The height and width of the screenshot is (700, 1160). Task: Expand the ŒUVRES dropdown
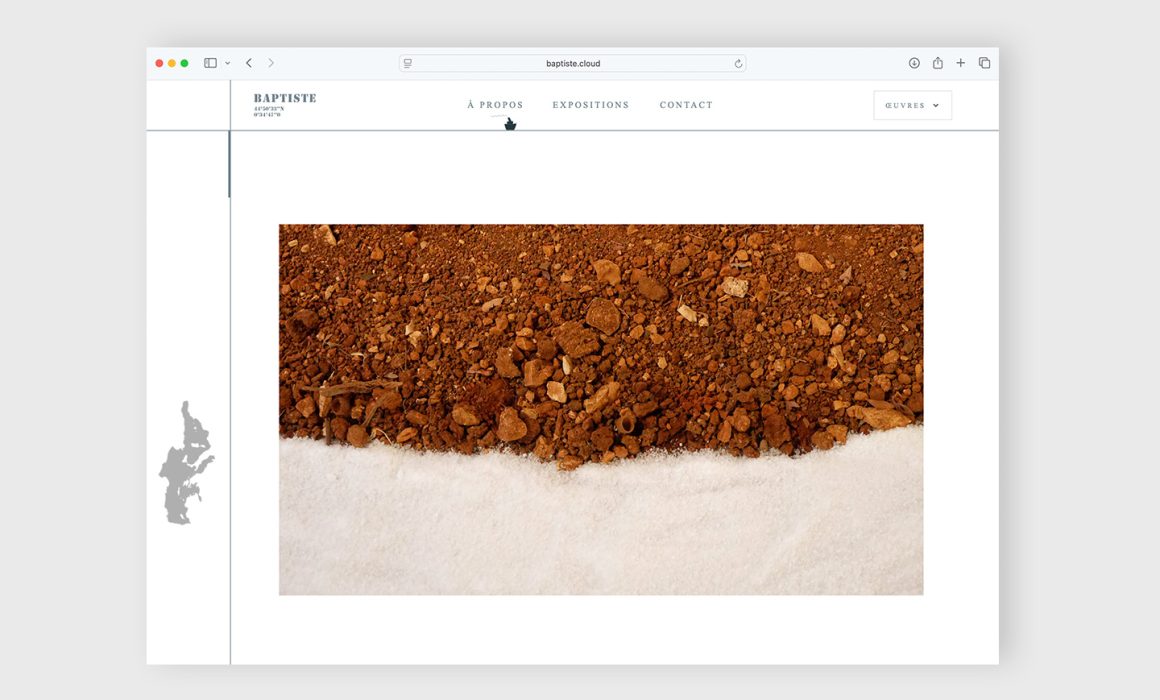click(x=912, y=105)
